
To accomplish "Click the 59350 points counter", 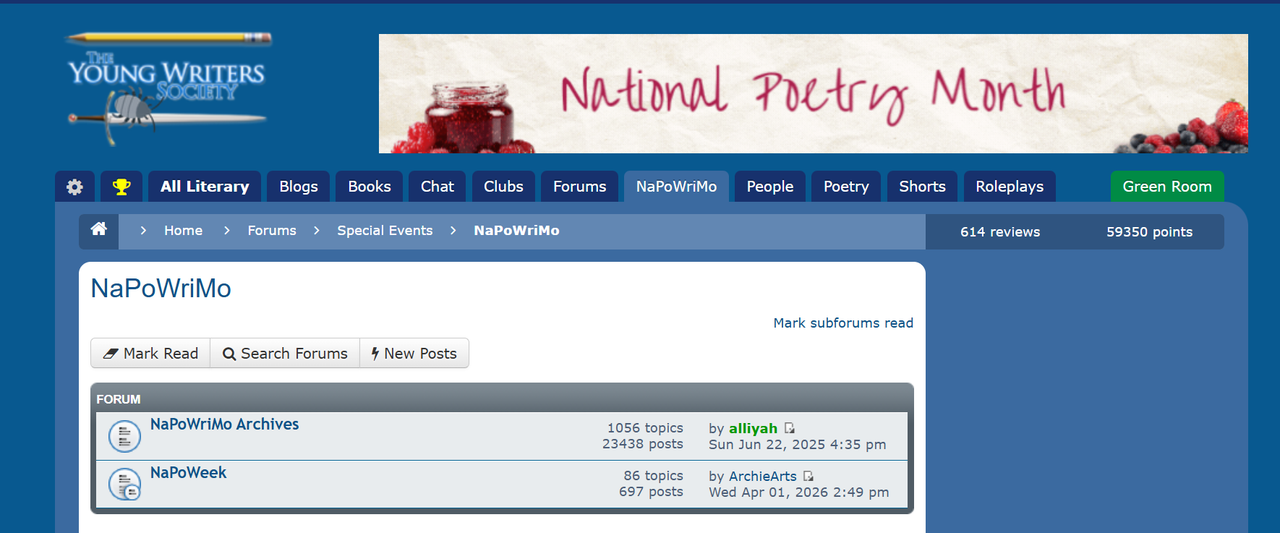I will click(1149, 232).
